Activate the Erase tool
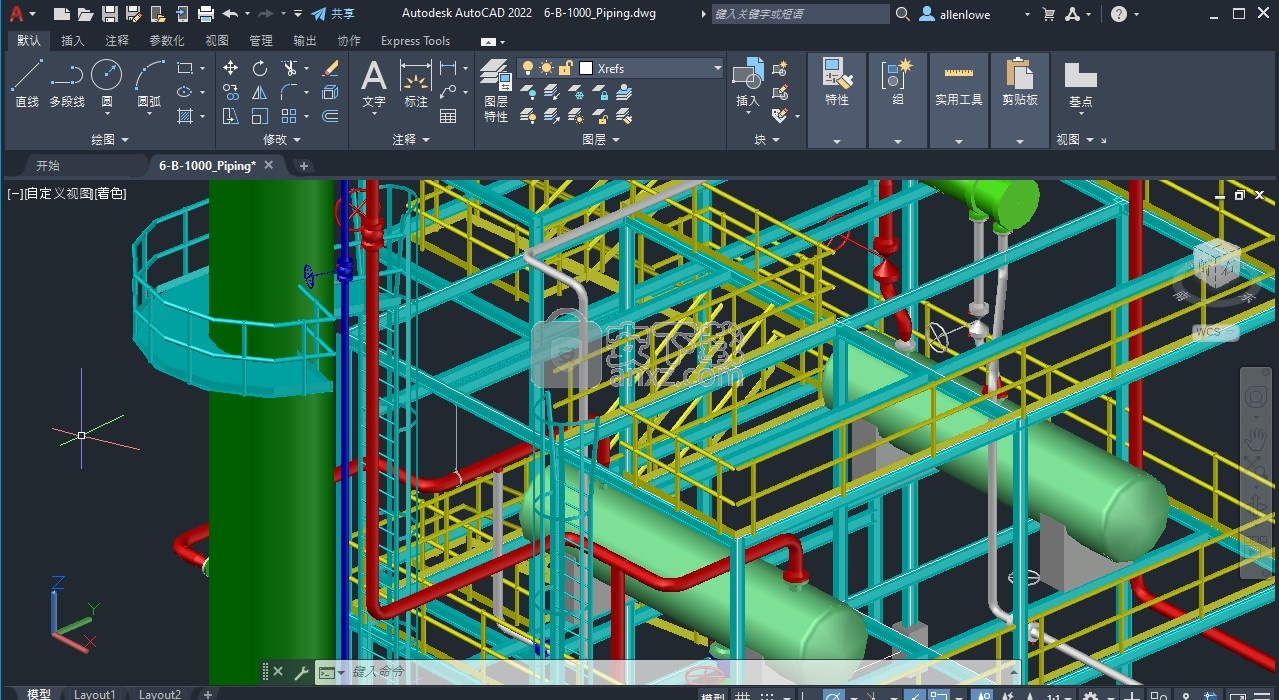1279x700 pixels. (331, 68)
